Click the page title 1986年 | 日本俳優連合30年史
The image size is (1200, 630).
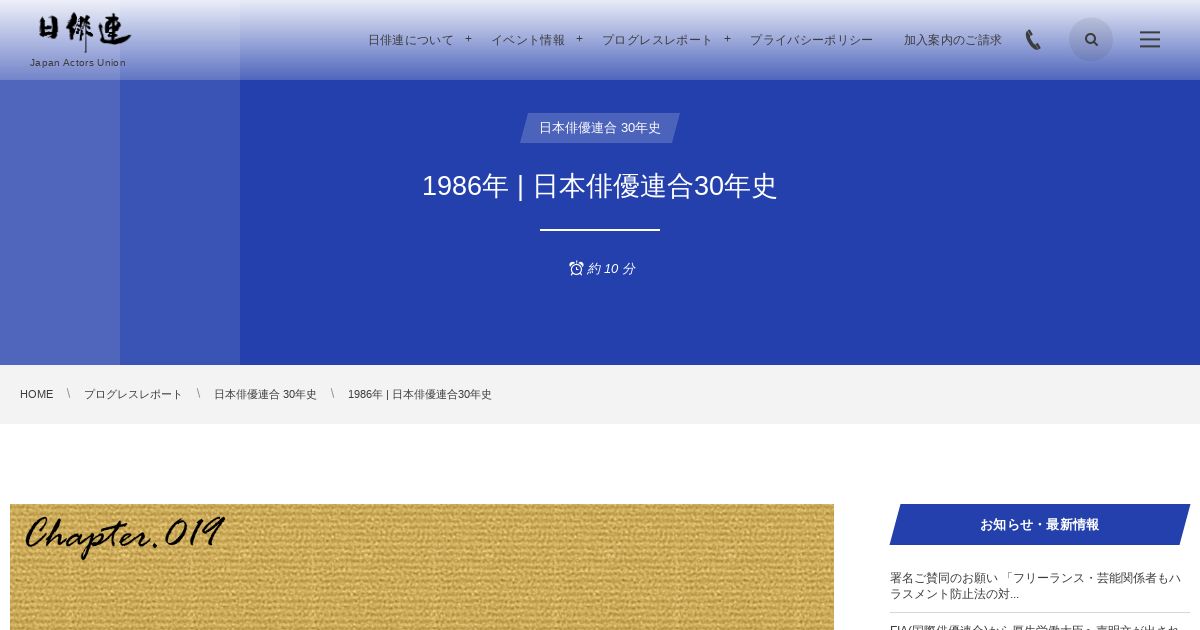click(600, 186)
